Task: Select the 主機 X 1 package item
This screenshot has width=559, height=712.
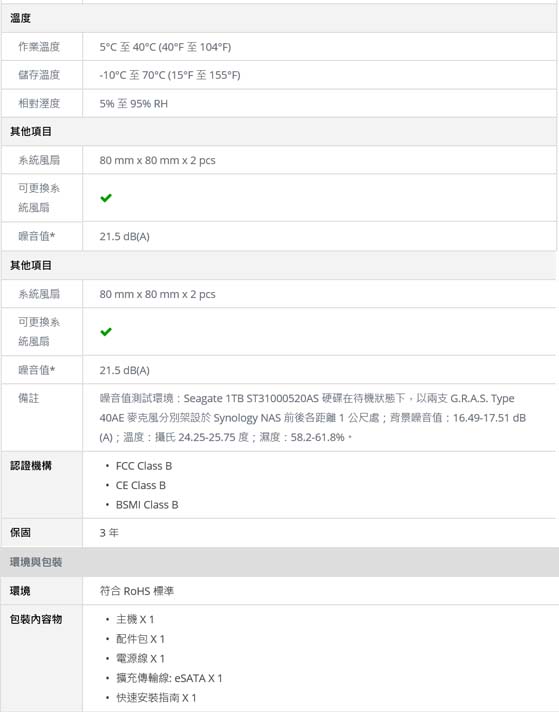Action: 135,619
